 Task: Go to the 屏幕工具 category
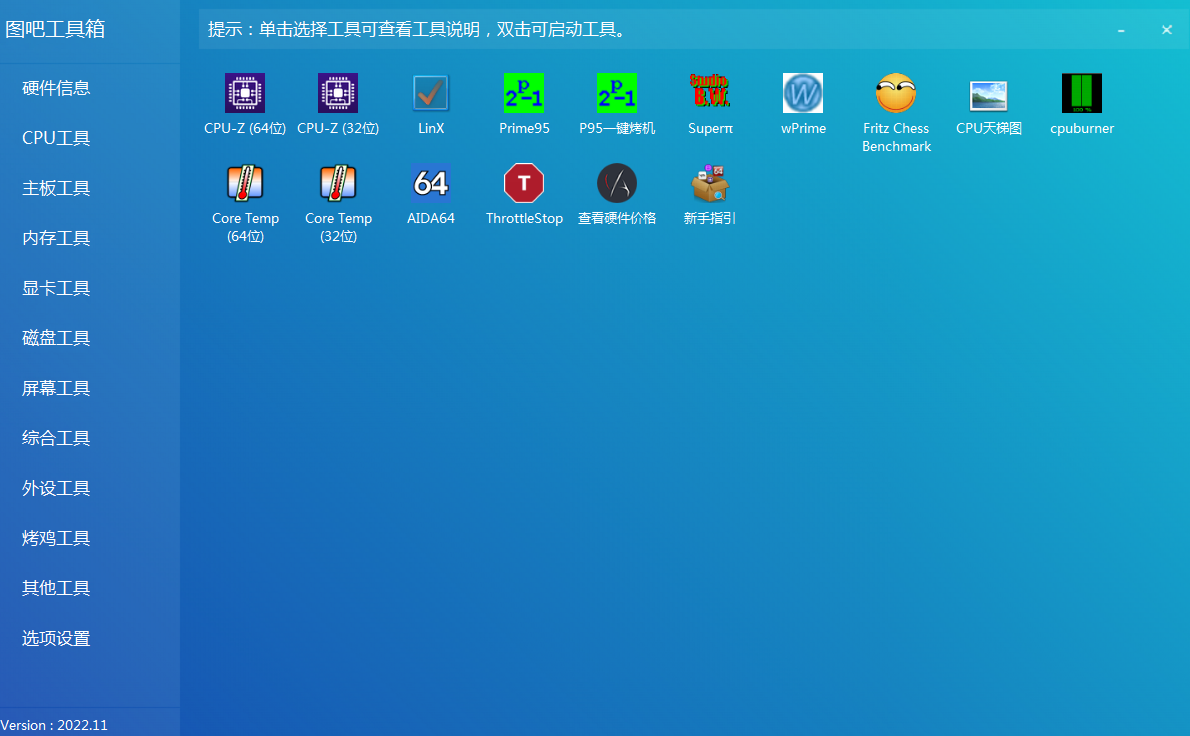pos(56,388)
